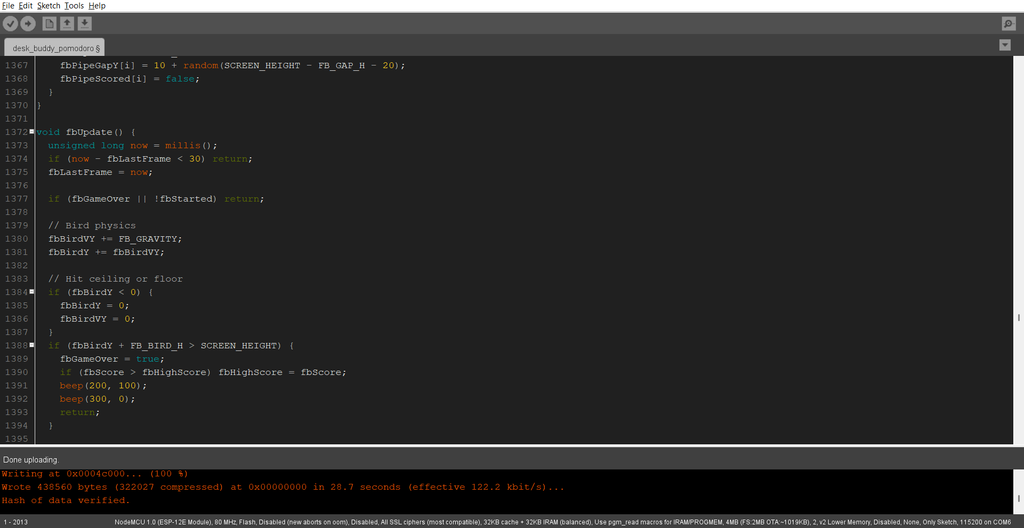The width and height of the screenshot is (1024, 528).
Task: Open the Sketch menu
Action: (49, 5)
